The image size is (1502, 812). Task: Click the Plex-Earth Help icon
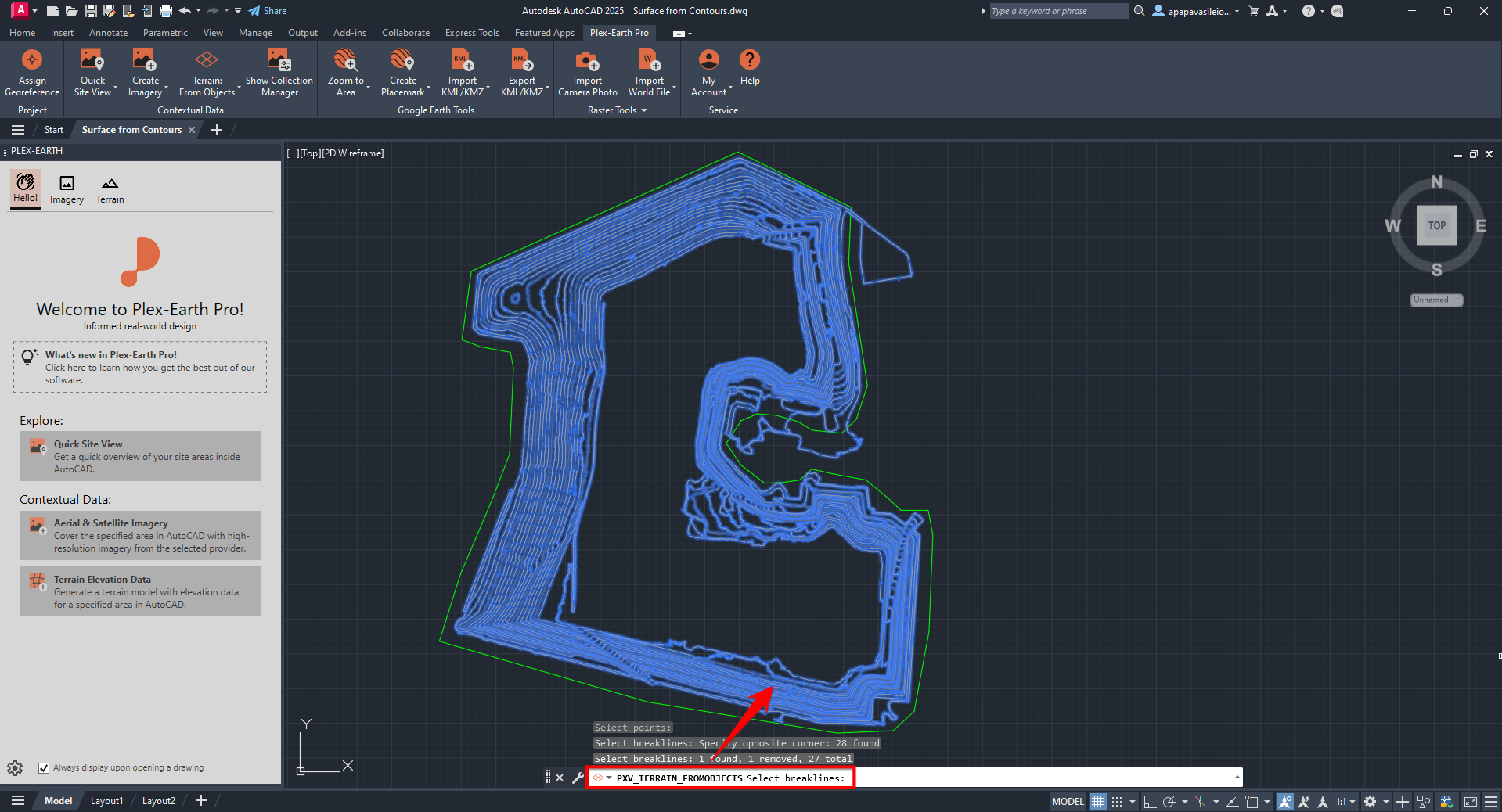pos(750,60)
